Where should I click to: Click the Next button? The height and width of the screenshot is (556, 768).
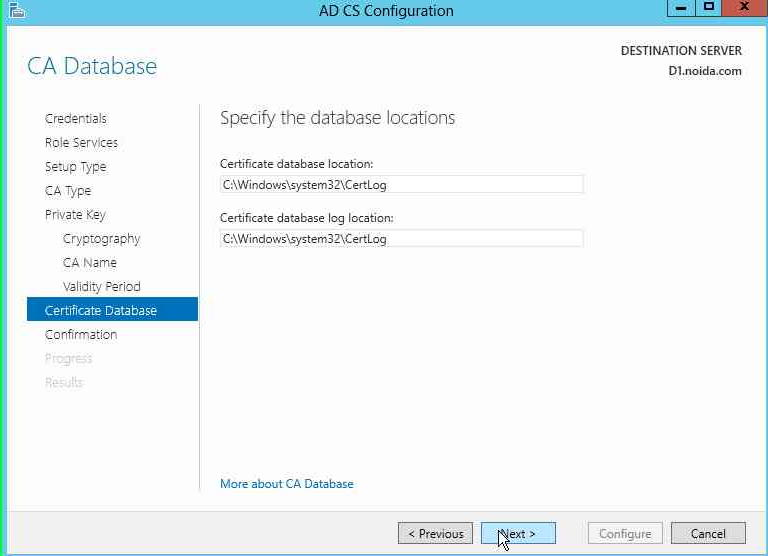coord(518,533)
